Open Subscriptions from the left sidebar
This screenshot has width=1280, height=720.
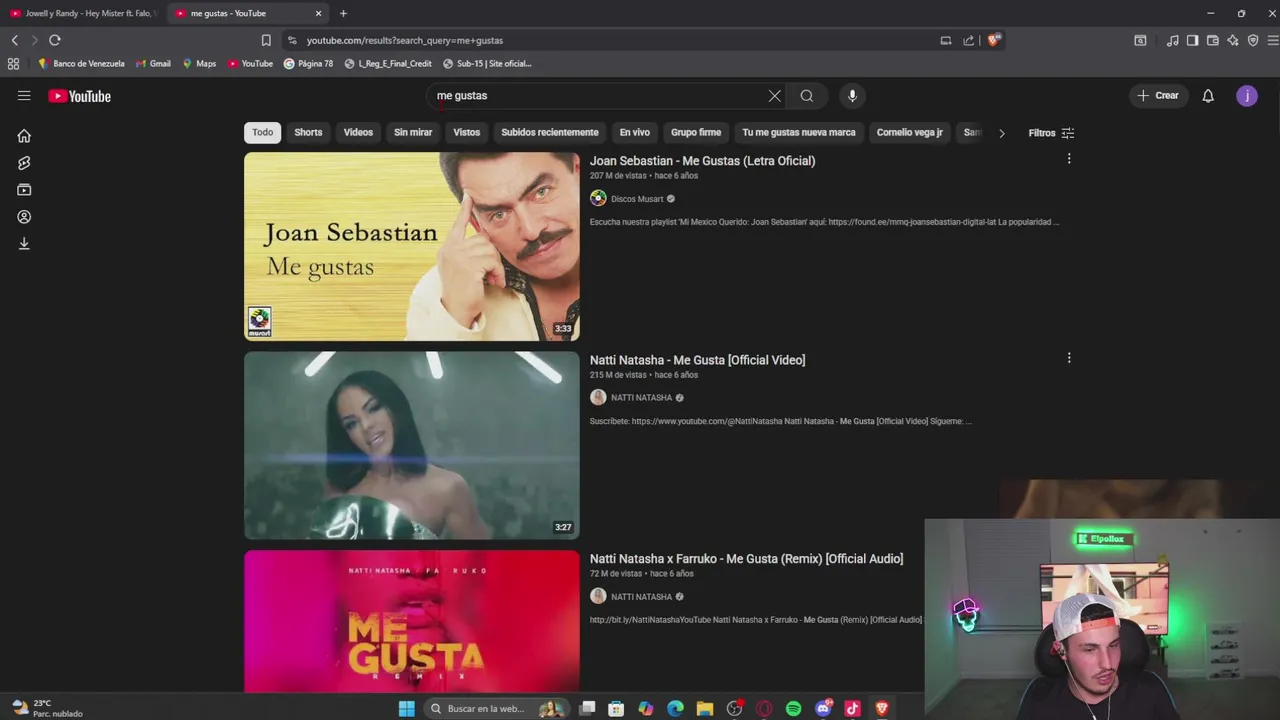[24, 190]
